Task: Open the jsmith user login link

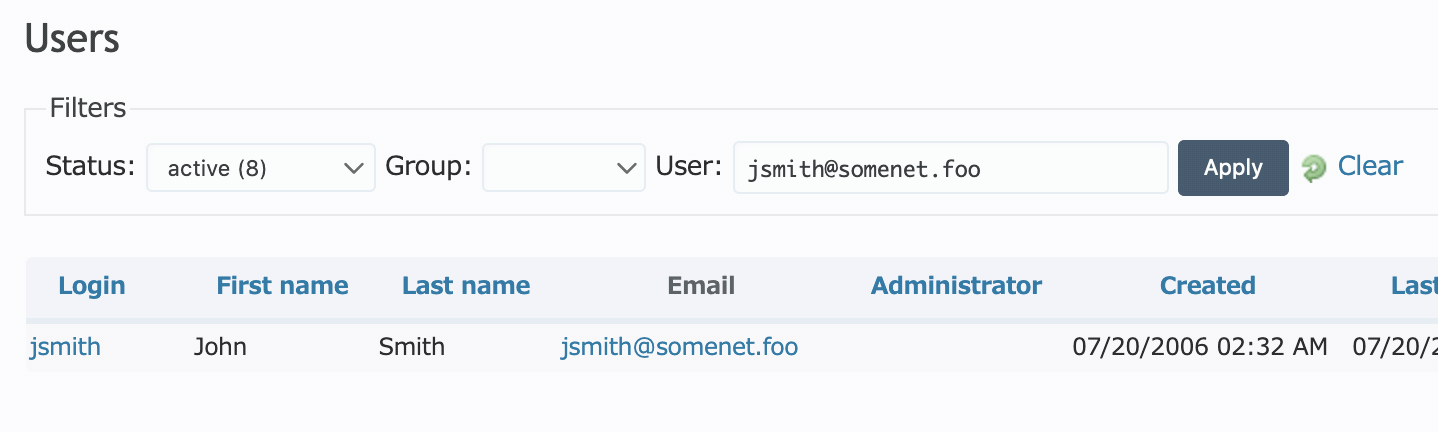Action: click(x=65, y=347)
